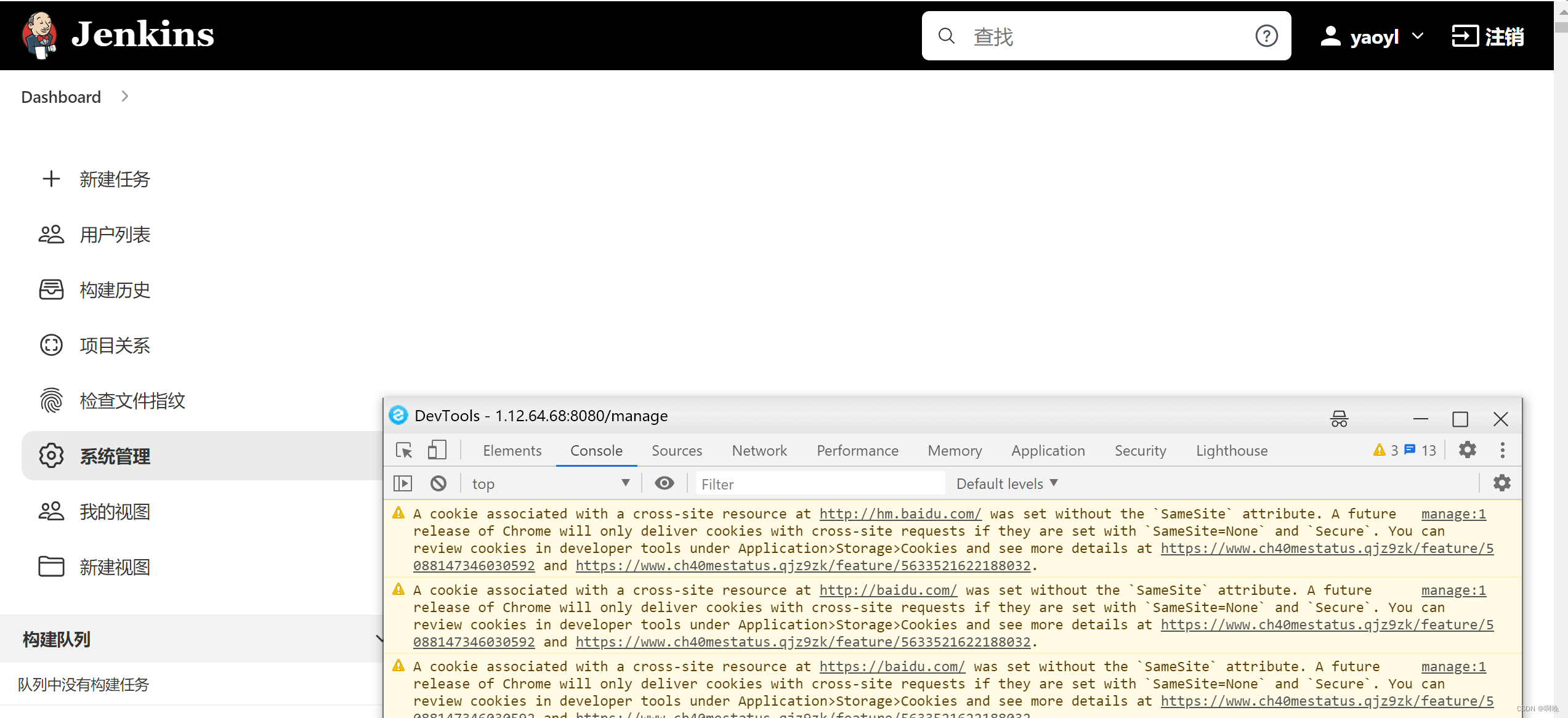This screenshot has width=1568, height=718.
Task: Click the 检查文件指纹 fingerprint icon
Action: click(50, 401)
